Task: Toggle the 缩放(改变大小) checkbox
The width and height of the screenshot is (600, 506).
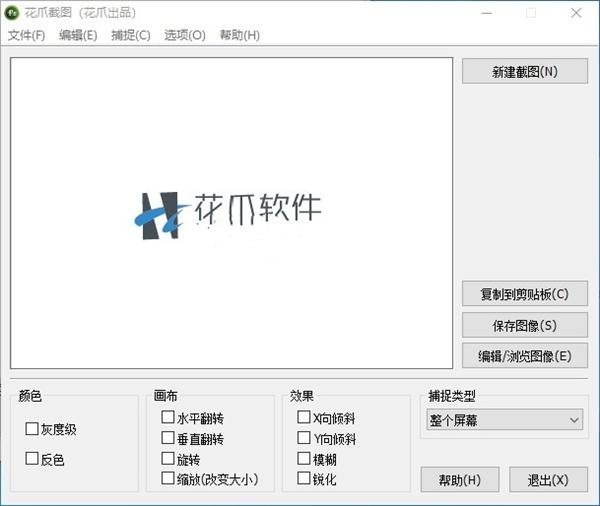Action: 168,478
